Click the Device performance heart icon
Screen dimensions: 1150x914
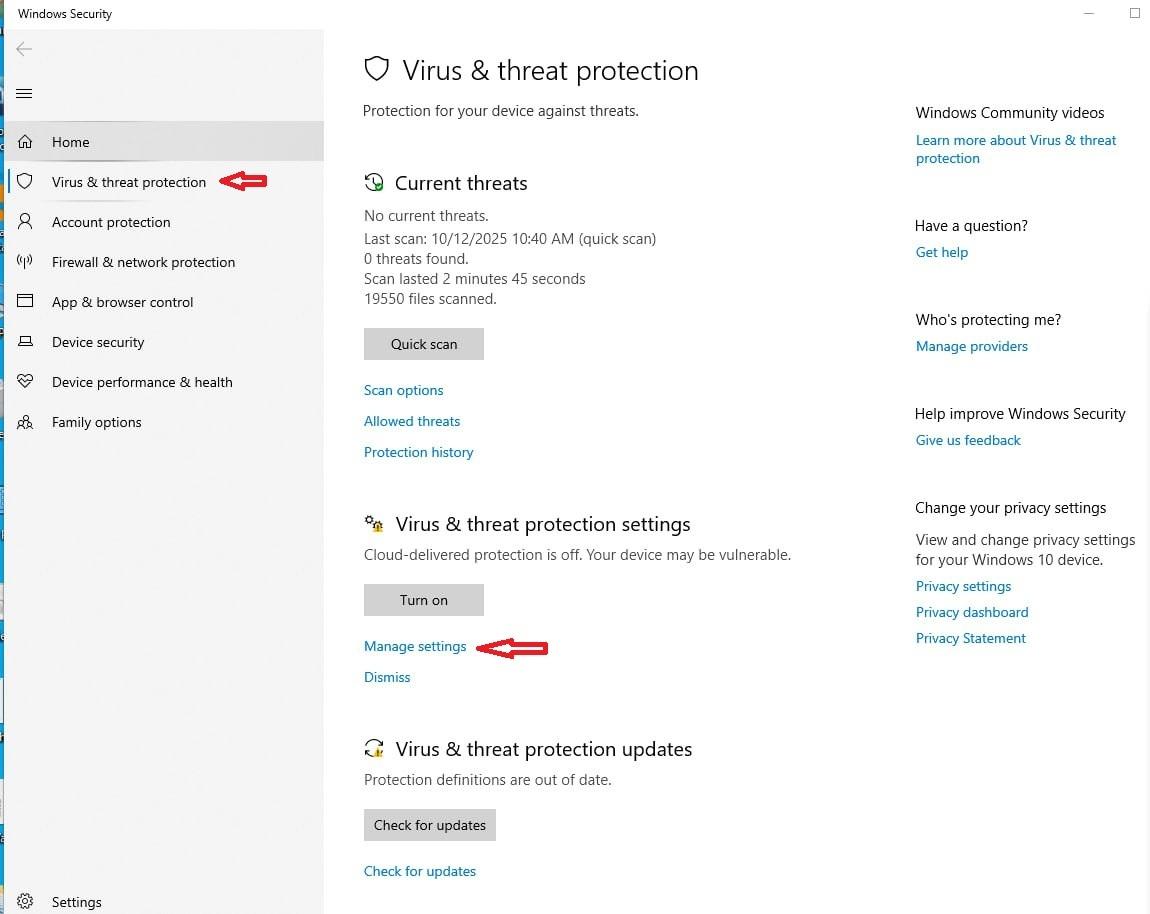26,382
